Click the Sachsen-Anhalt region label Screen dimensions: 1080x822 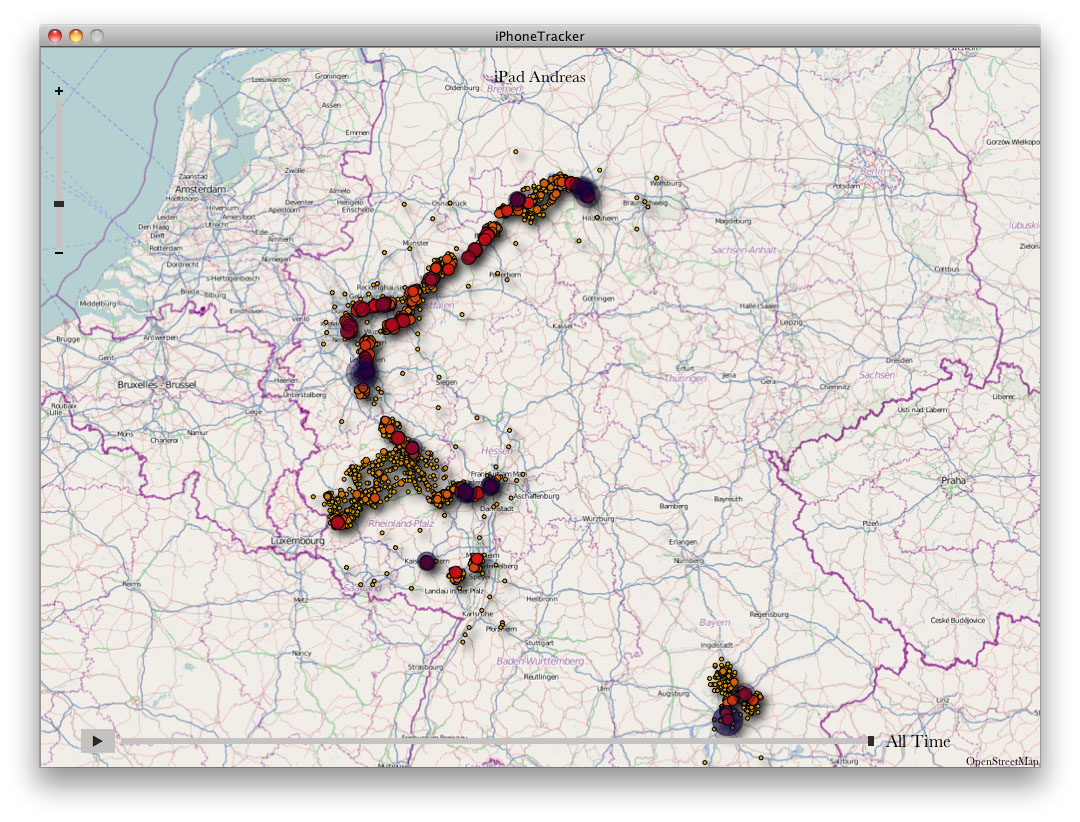tap(743, 250)
